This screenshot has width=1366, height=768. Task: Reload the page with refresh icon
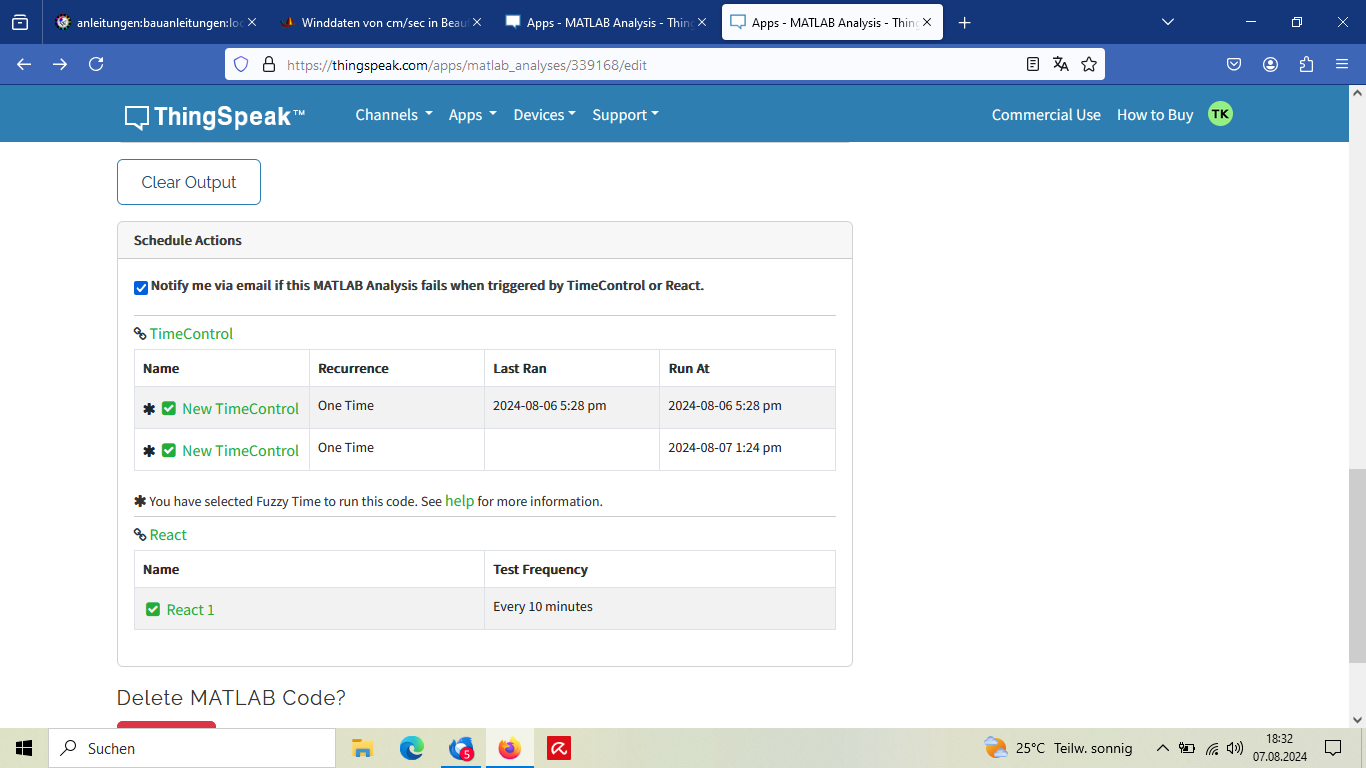[96, 64]
